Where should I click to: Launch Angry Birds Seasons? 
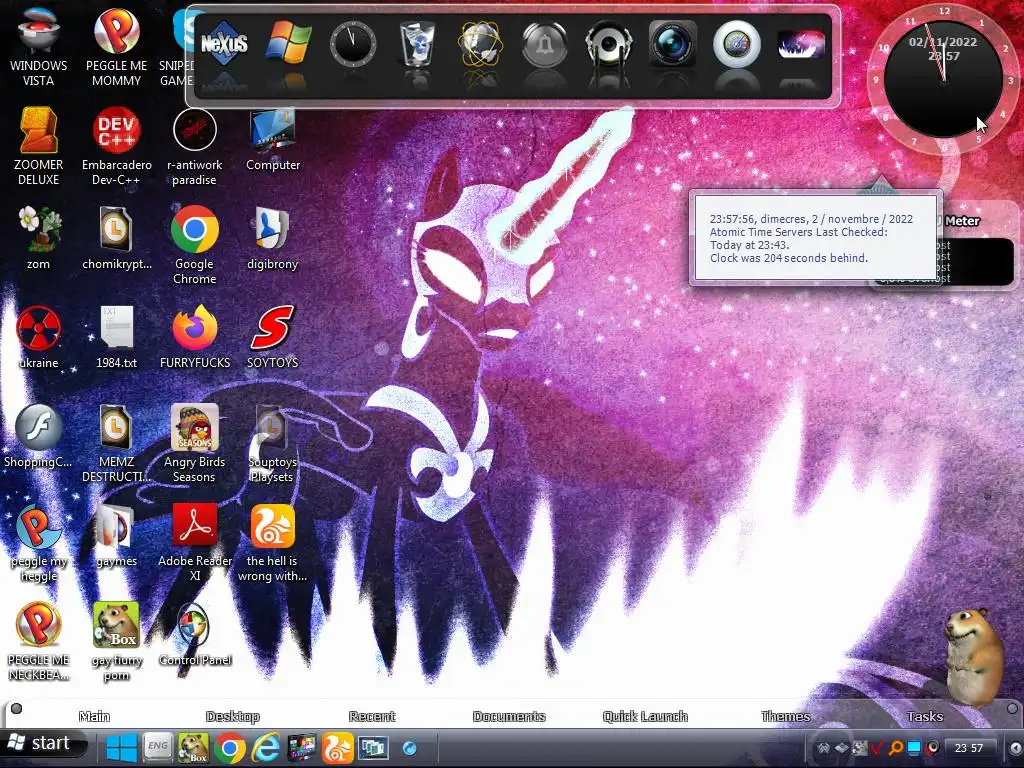[195, 443]
